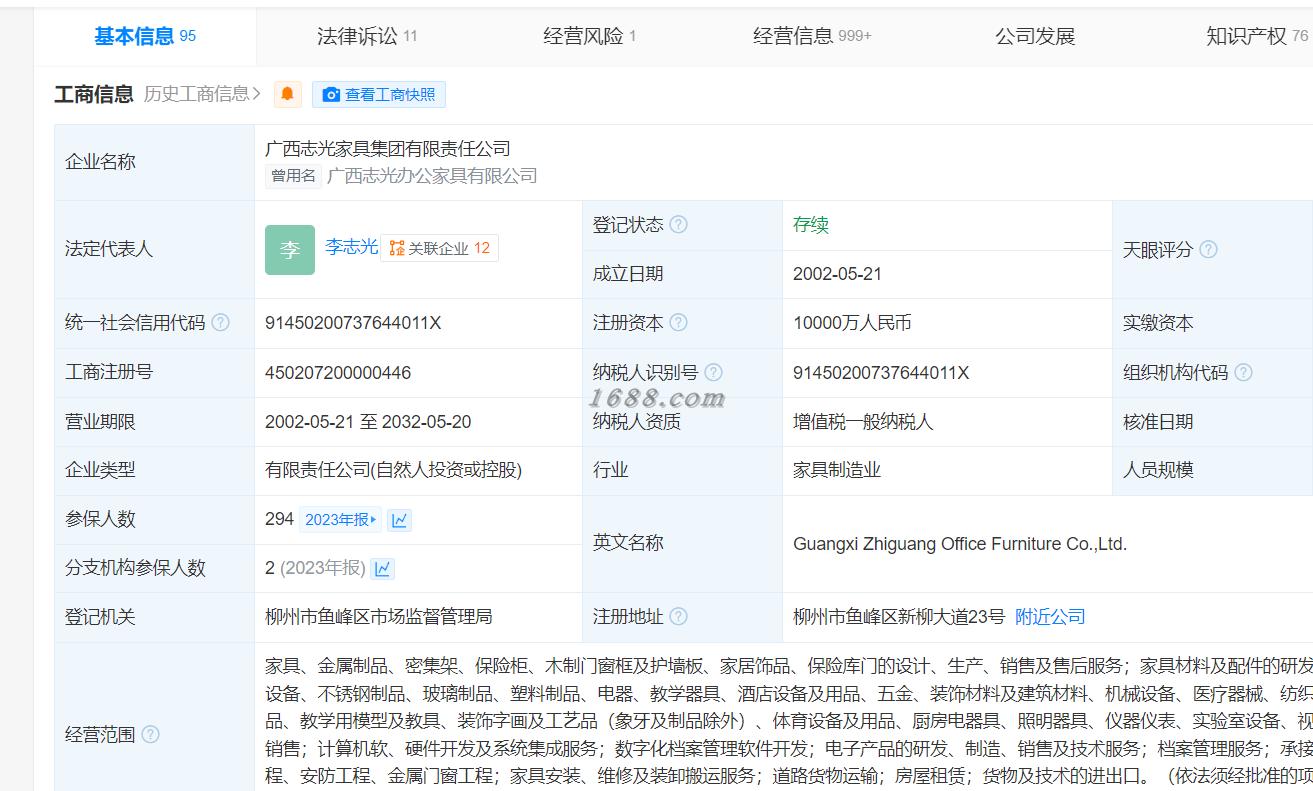
Task: Click the 曾用名 tag label
Action: 294,176
